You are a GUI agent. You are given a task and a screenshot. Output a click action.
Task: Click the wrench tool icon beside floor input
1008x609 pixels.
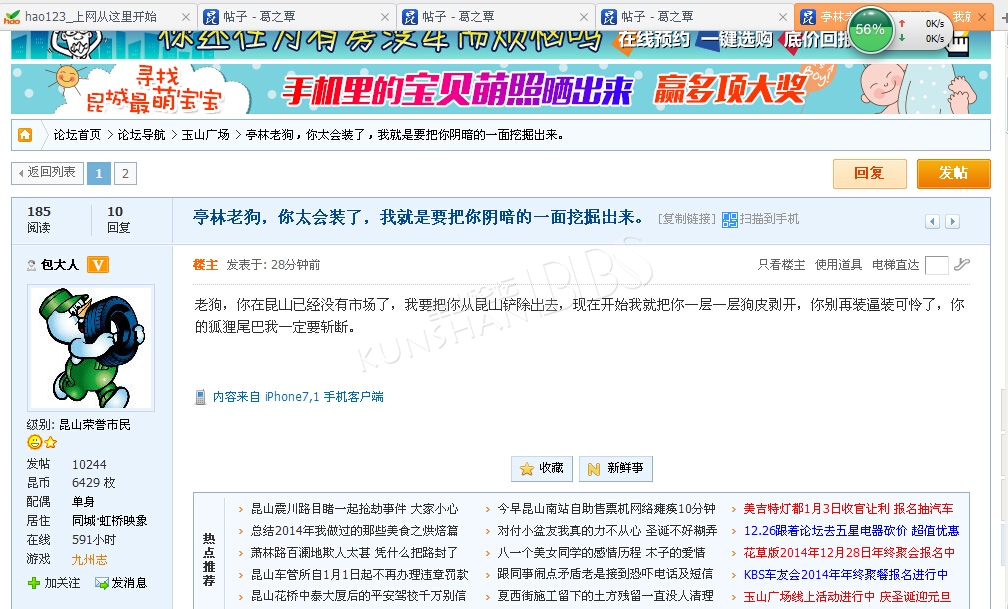962,264
